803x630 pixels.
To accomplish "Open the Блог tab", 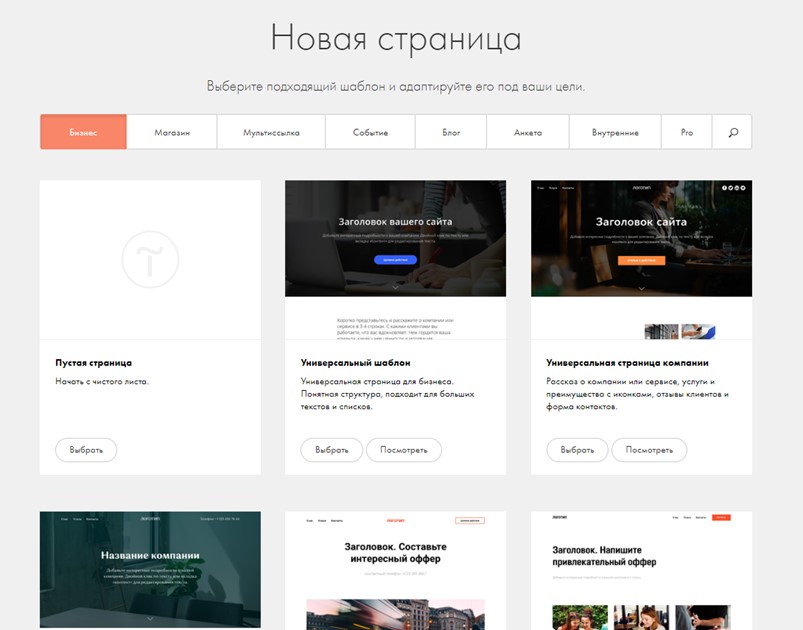I will [451, 132].
